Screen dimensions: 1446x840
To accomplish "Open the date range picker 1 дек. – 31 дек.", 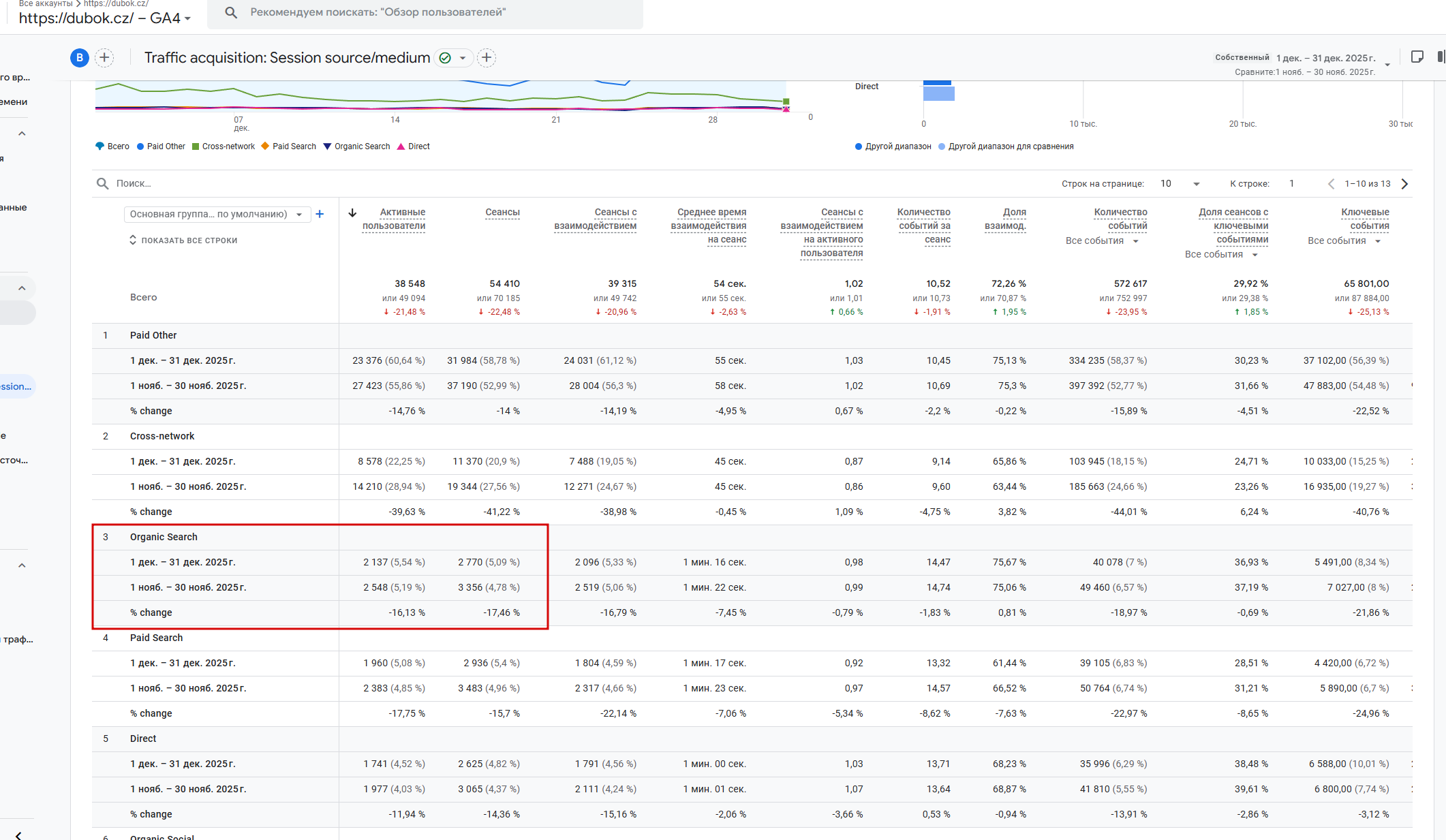I will tap(1325, 58).
